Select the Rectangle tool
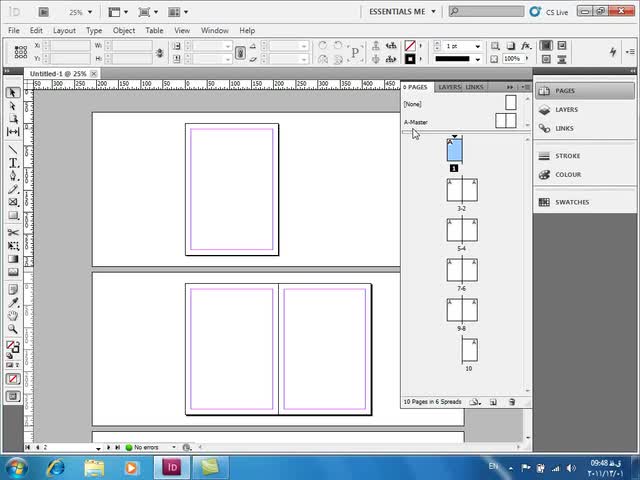 pos(13,215)
